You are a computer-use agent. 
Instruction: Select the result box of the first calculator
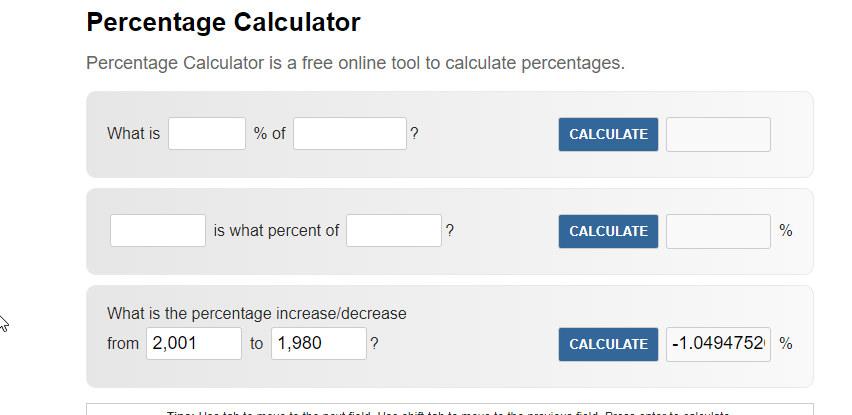[x=718, y=134]
